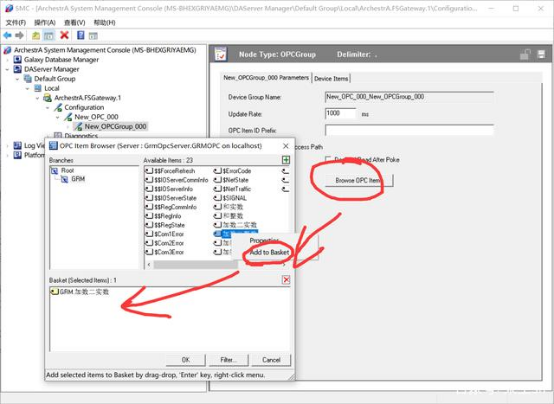Click the Update Rate input field
This screenshot has width=554, height=404.
340,113
